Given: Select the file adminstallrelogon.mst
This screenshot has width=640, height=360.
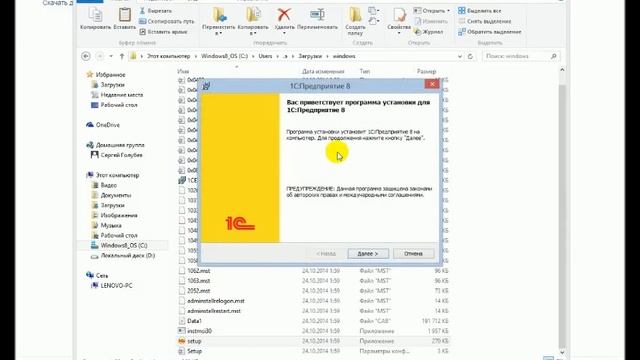Looking at the screenshot, I should coord(313,301).
